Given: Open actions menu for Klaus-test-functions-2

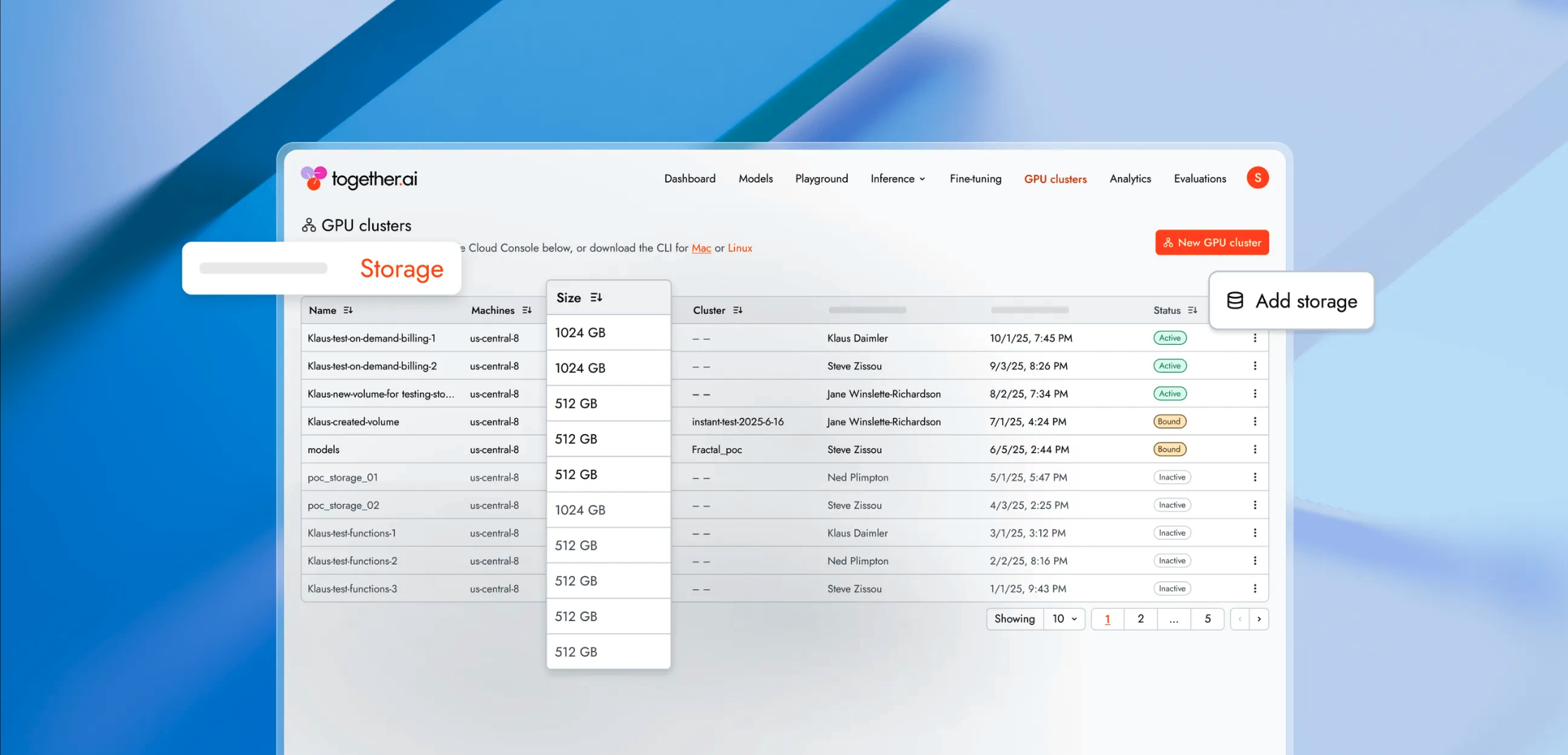Looking at the screenshot, I should click(x=1255, y=561).
